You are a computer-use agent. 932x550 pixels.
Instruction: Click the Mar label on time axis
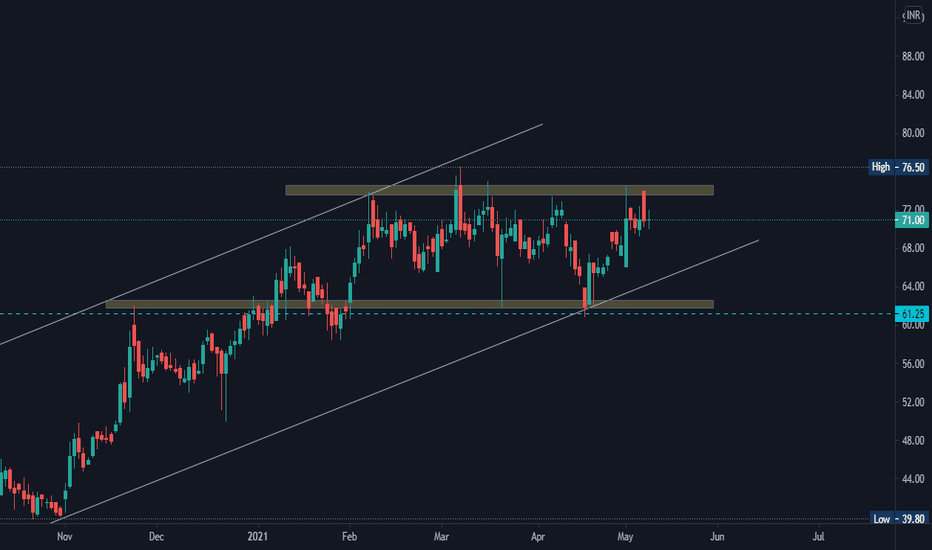pos(441,536)
